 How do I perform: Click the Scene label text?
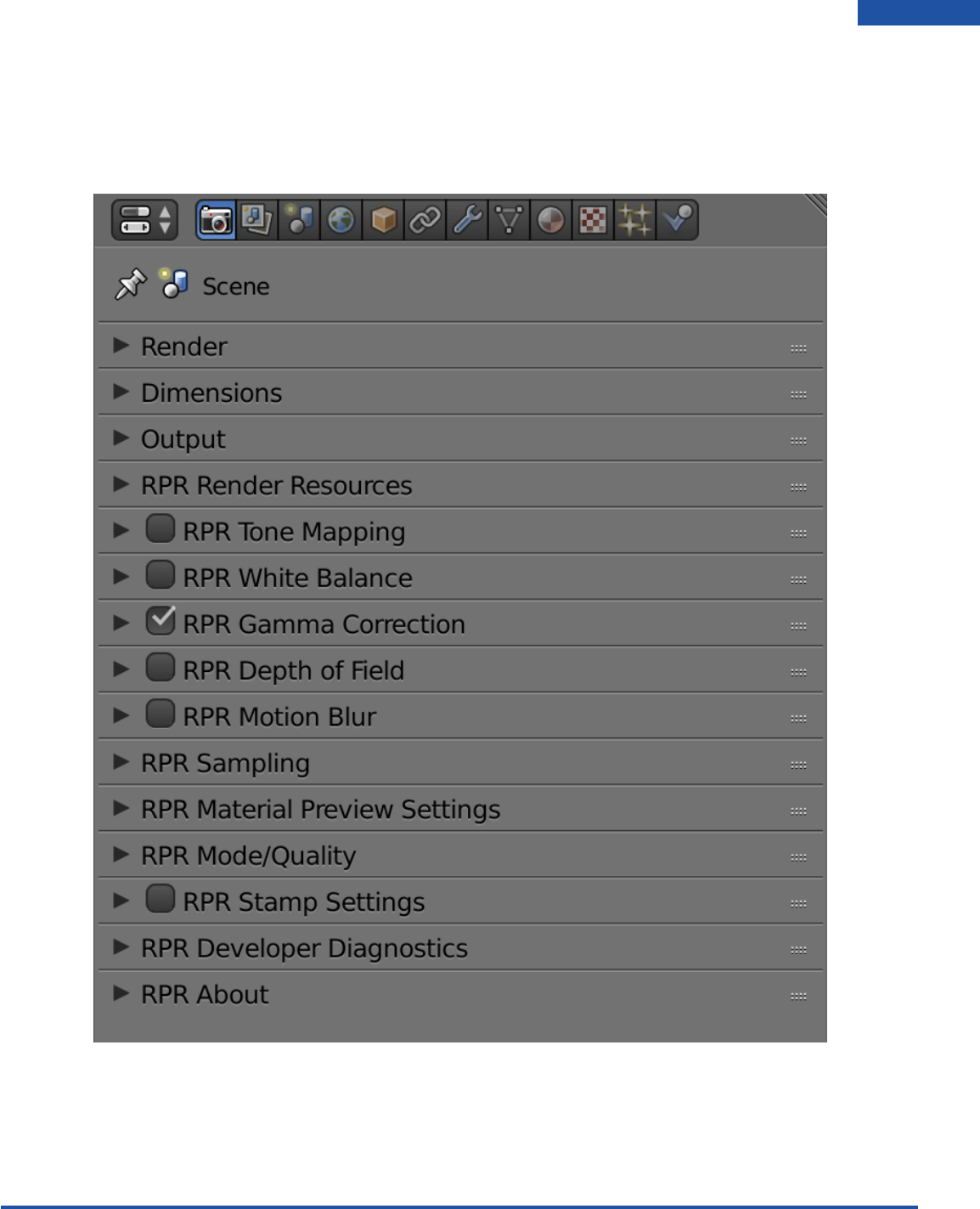236,286
